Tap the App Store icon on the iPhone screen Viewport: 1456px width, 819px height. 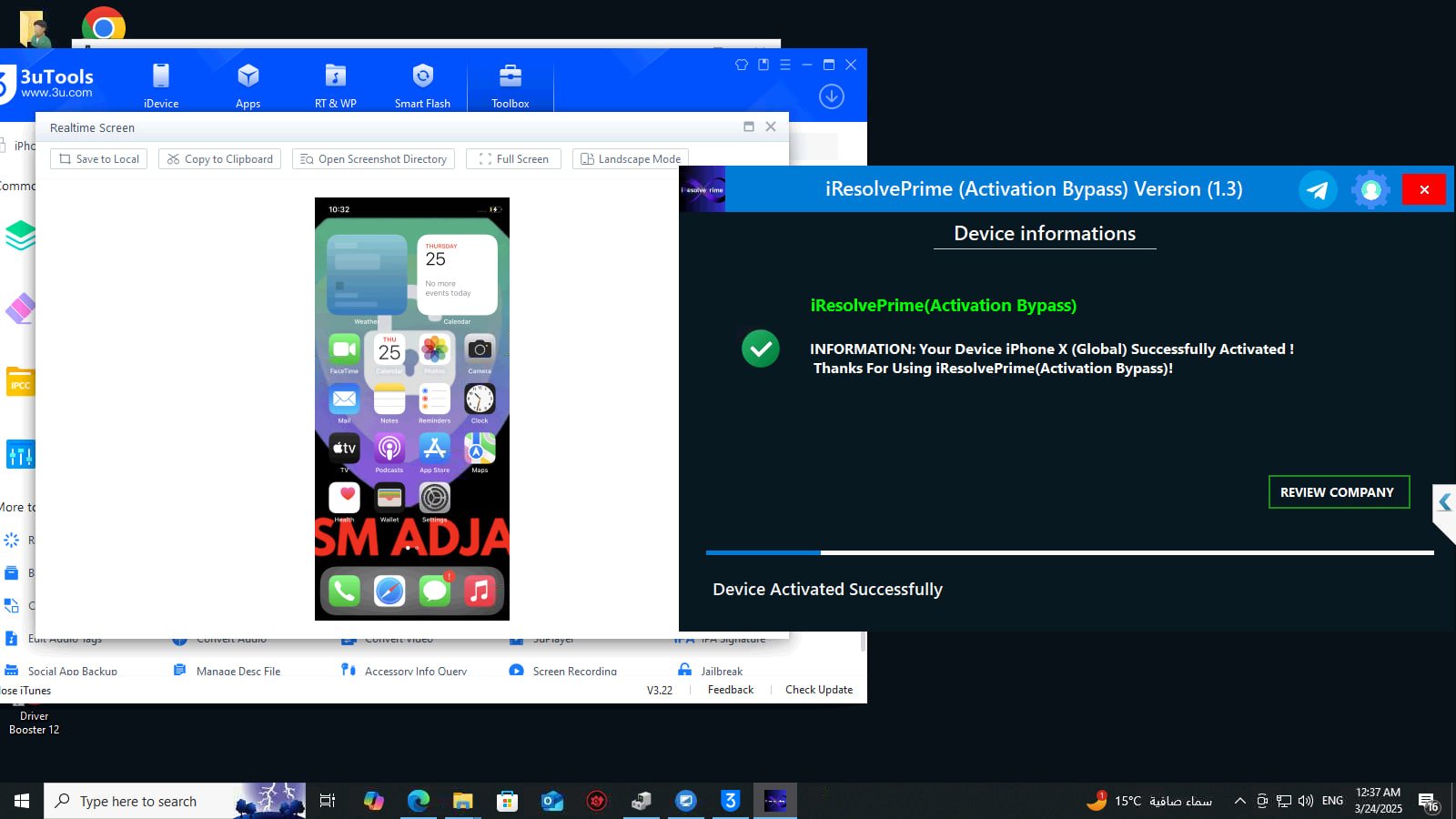tap(434, 448)
